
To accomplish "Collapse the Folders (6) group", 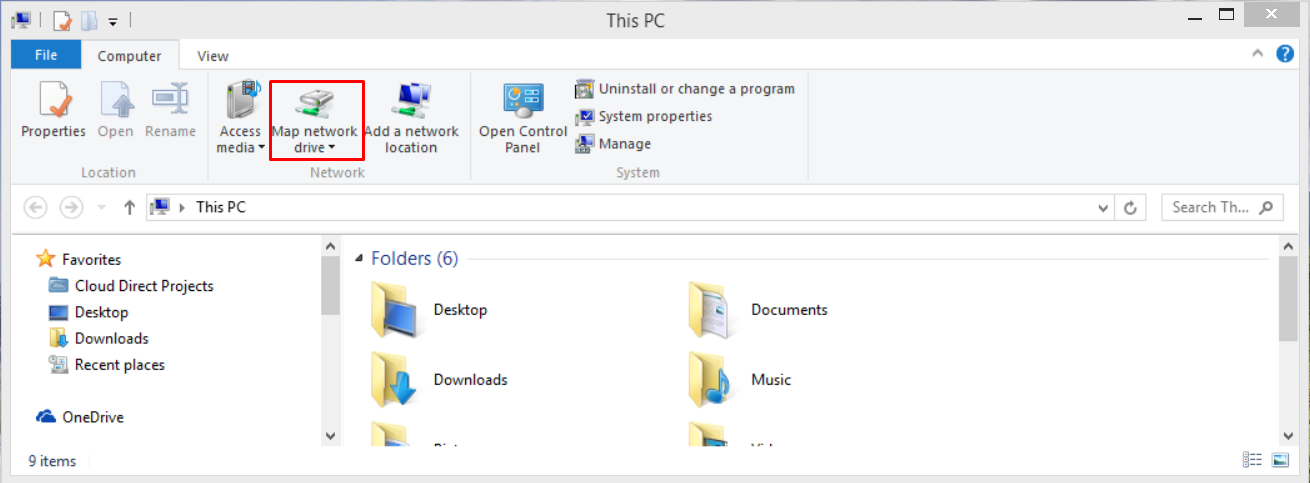I will pos(359,260).
